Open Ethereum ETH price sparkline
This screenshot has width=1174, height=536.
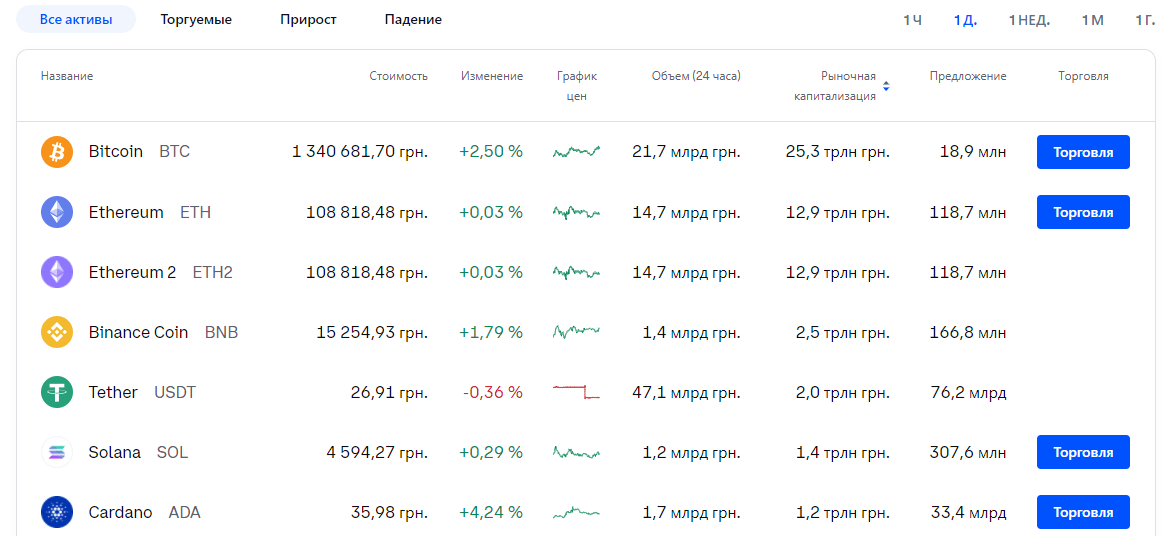(577, 212)
